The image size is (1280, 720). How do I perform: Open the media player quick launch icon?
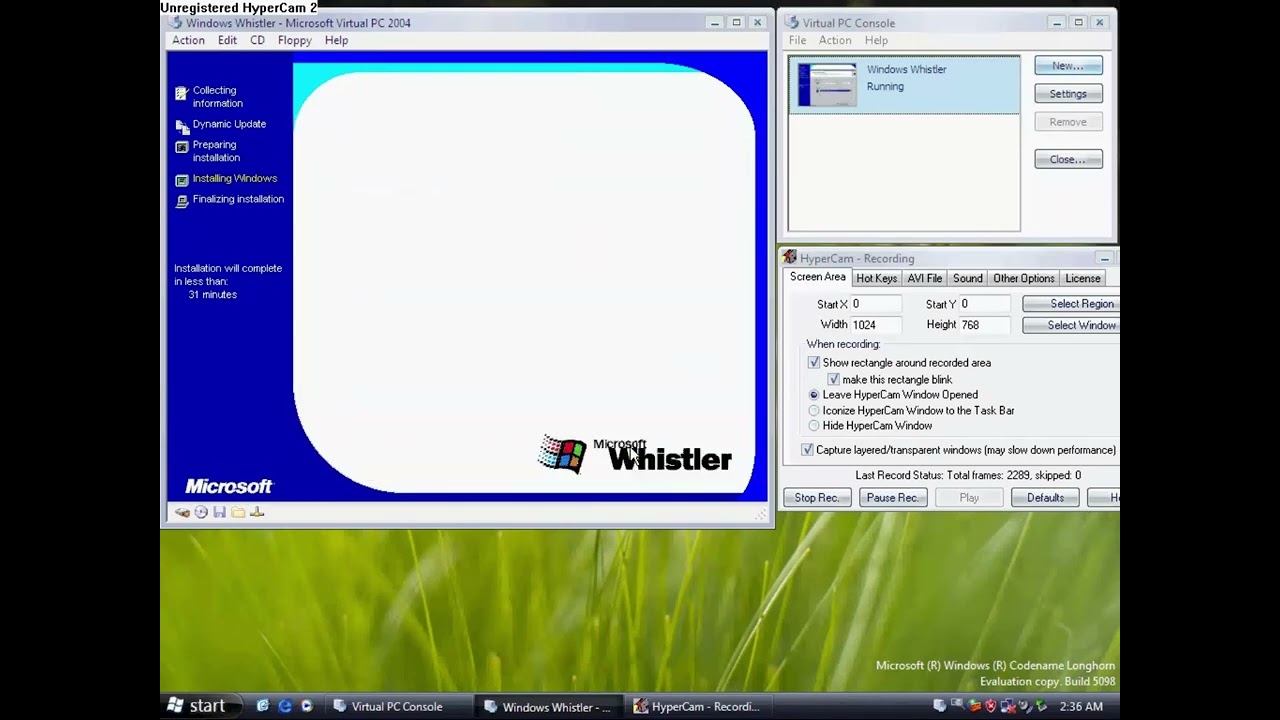[x=307, y=706]
